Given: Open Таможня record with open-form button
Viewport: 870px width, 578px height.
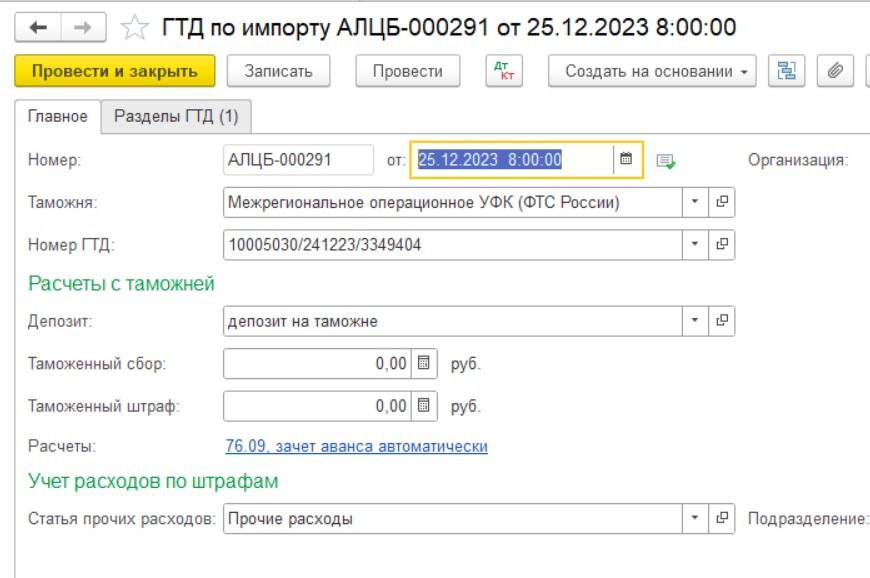Looking at the screenshot, I should click(x=722, y=202).
